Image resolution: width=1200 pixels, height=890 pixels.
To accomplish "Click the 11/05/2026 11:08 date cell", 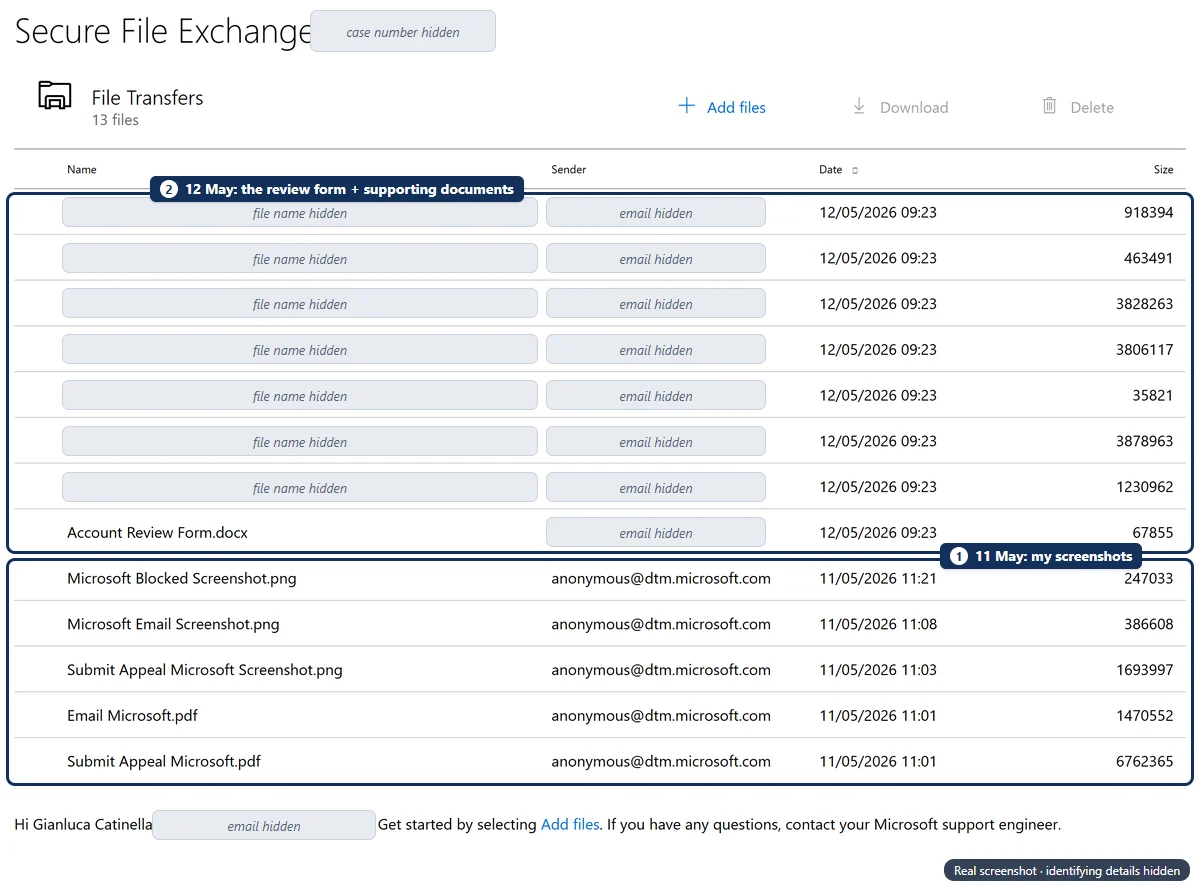I will [x=878, y=624].
